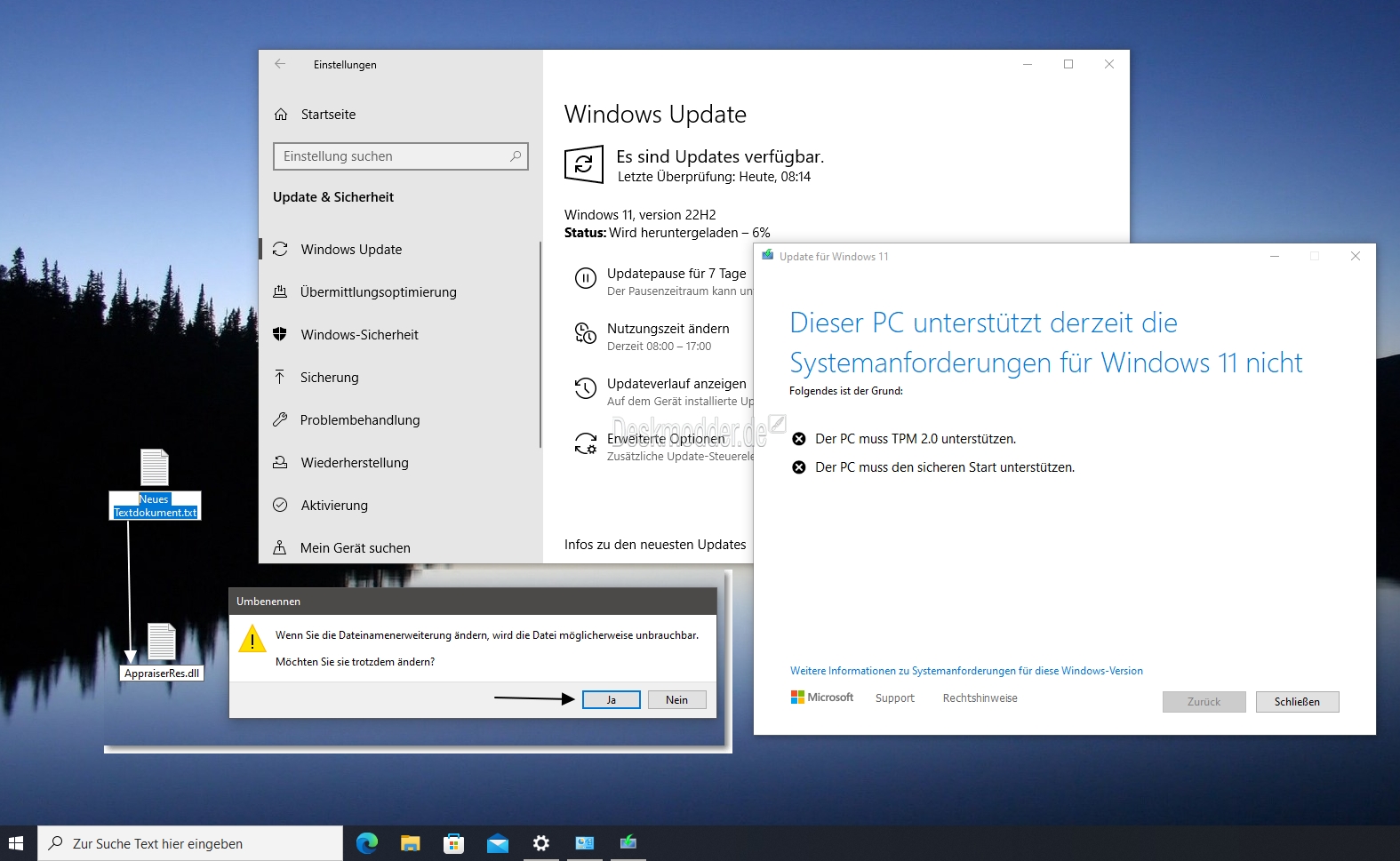This screenshot has width=1400, height=861.
Task: Click the Einstellung suchen search field
Action: tap(401, 156)
